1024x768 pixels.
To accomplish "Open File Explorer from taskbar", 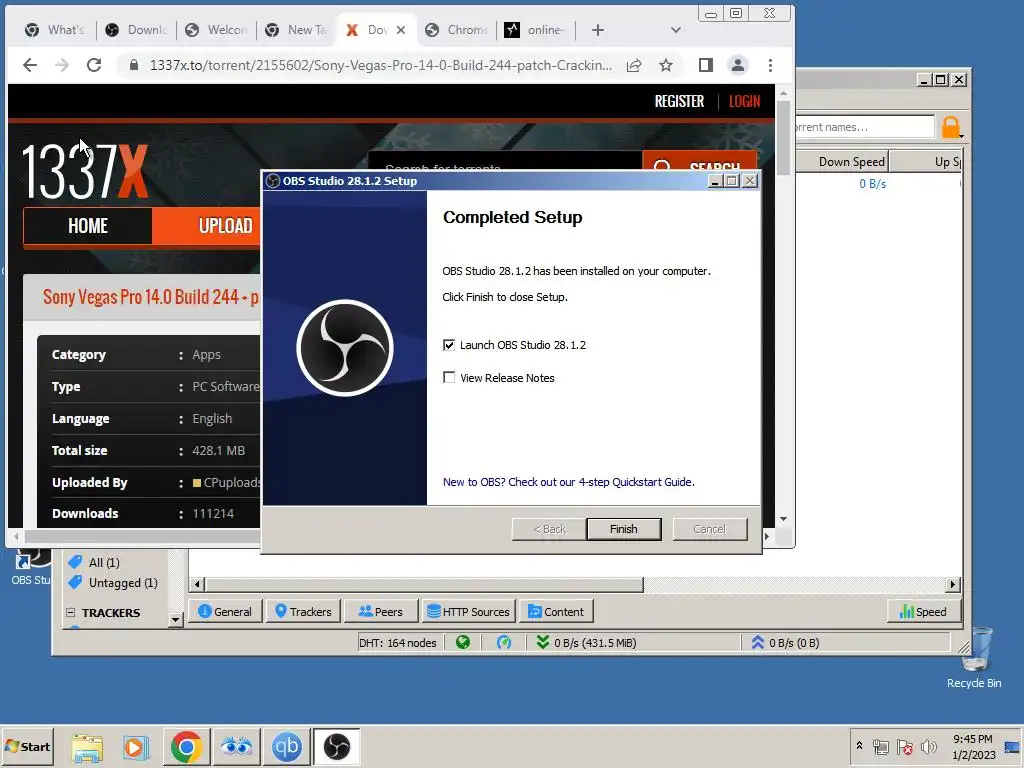I will [x=87, y=746].
